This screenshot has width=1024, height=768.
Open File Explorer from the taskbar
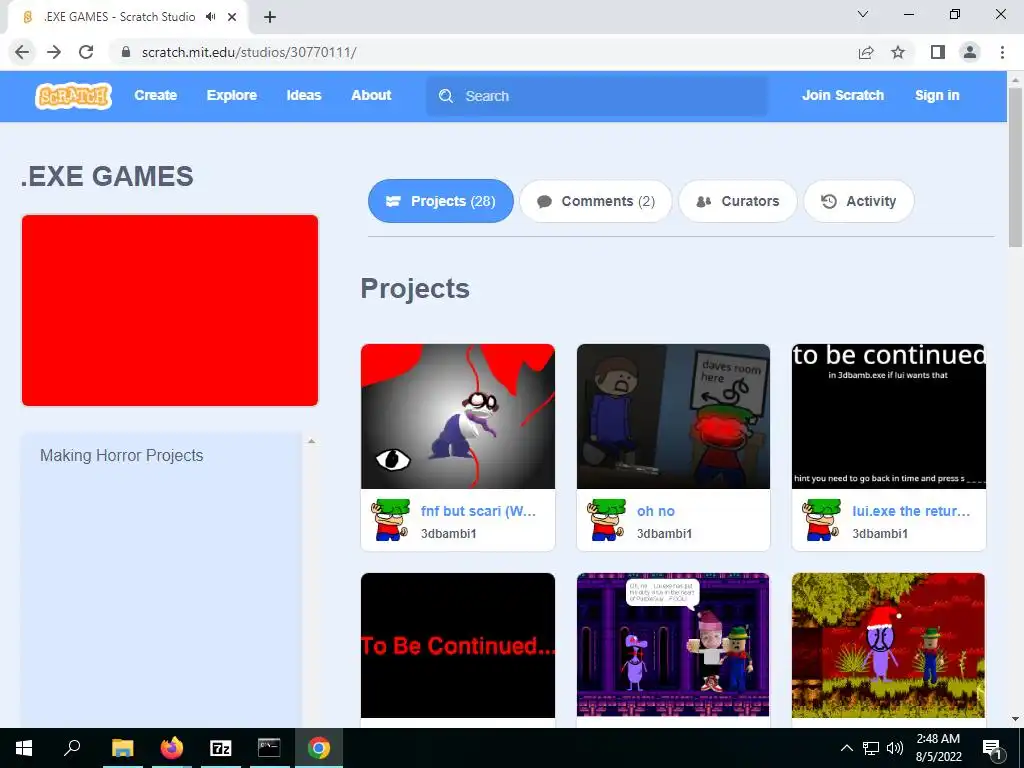pos(122,748)
